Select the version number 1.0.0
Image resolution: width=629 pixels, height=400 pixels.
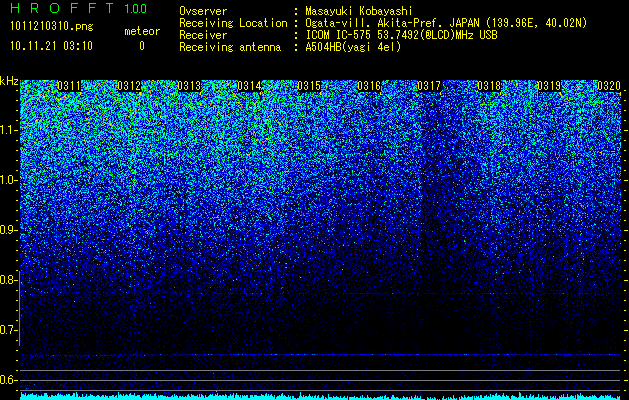(136, 8)
